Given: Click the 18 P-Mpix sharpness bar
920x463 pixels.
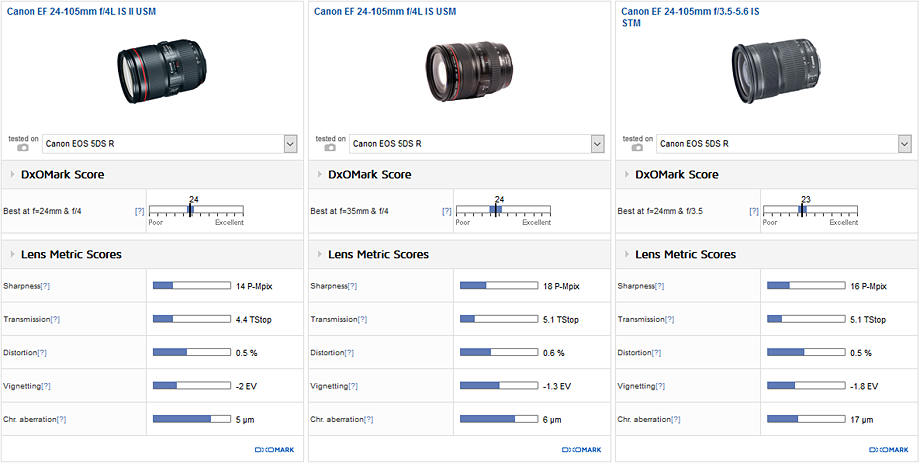Looking at the screenshot, I should pyautogui.click(x=499, y=286).
